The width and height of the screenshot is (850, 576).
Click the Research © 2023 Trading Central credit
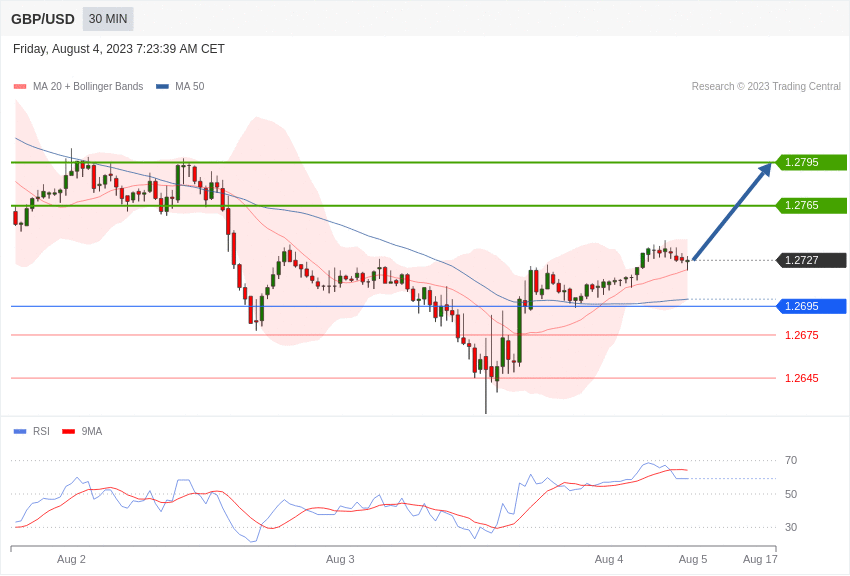766,86
